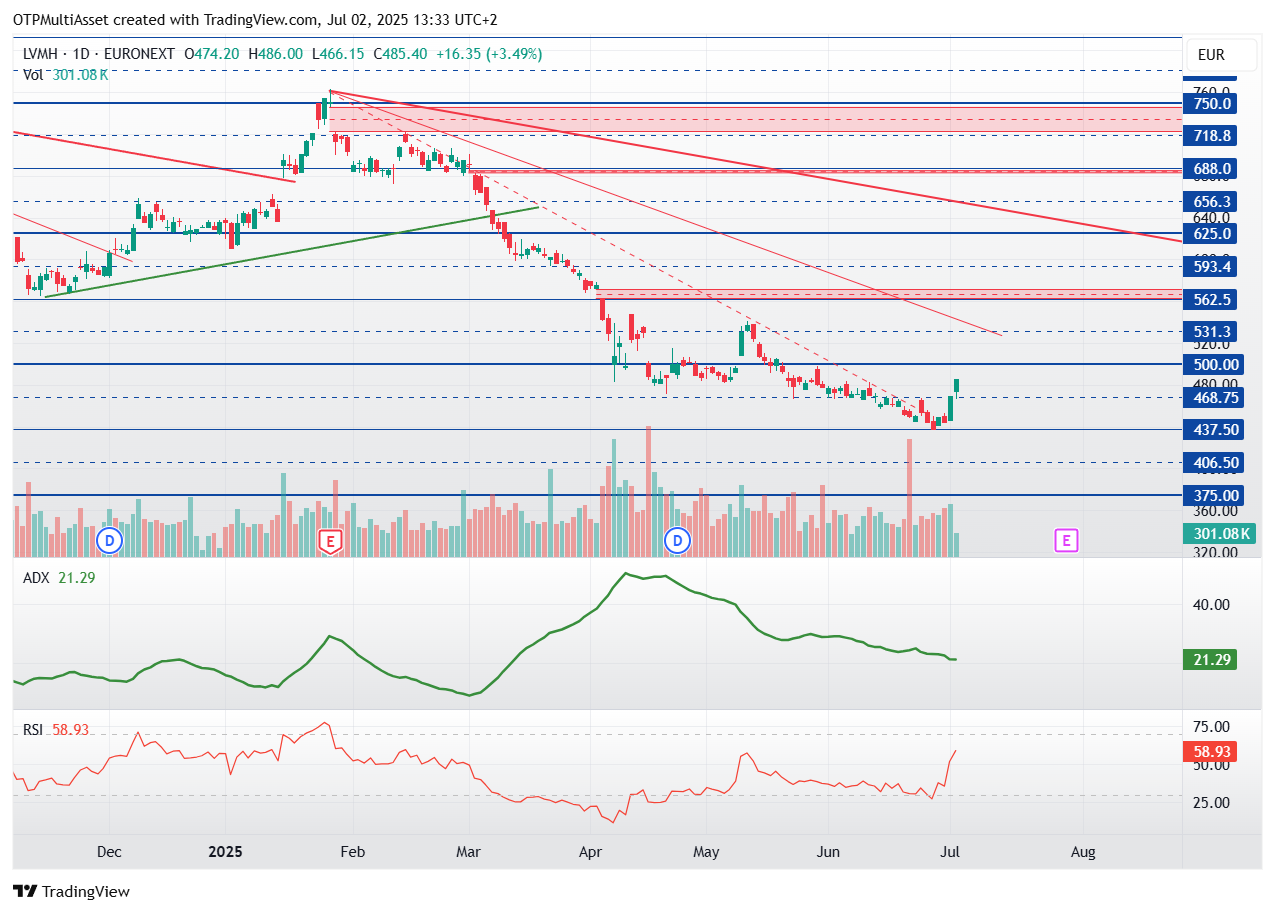Click the green ascending trendline
The image size is (1275, 913).
coord(292,251)
